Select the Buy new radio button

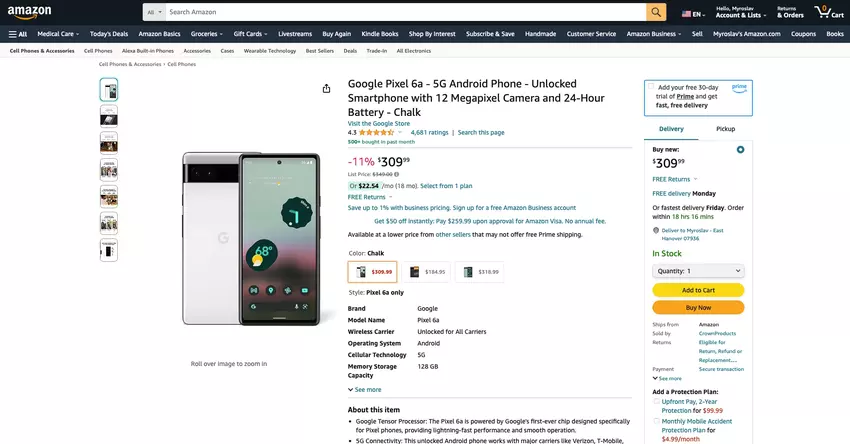pyautogui.click(x=740, y=149)
